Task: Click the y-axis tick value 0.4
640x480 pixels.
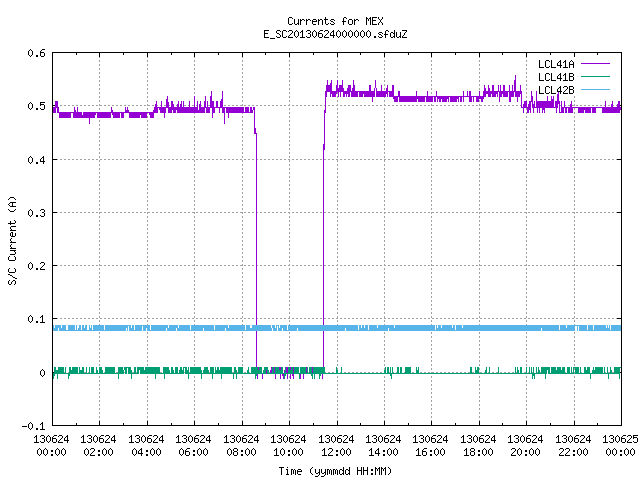Action: point(36,160)
